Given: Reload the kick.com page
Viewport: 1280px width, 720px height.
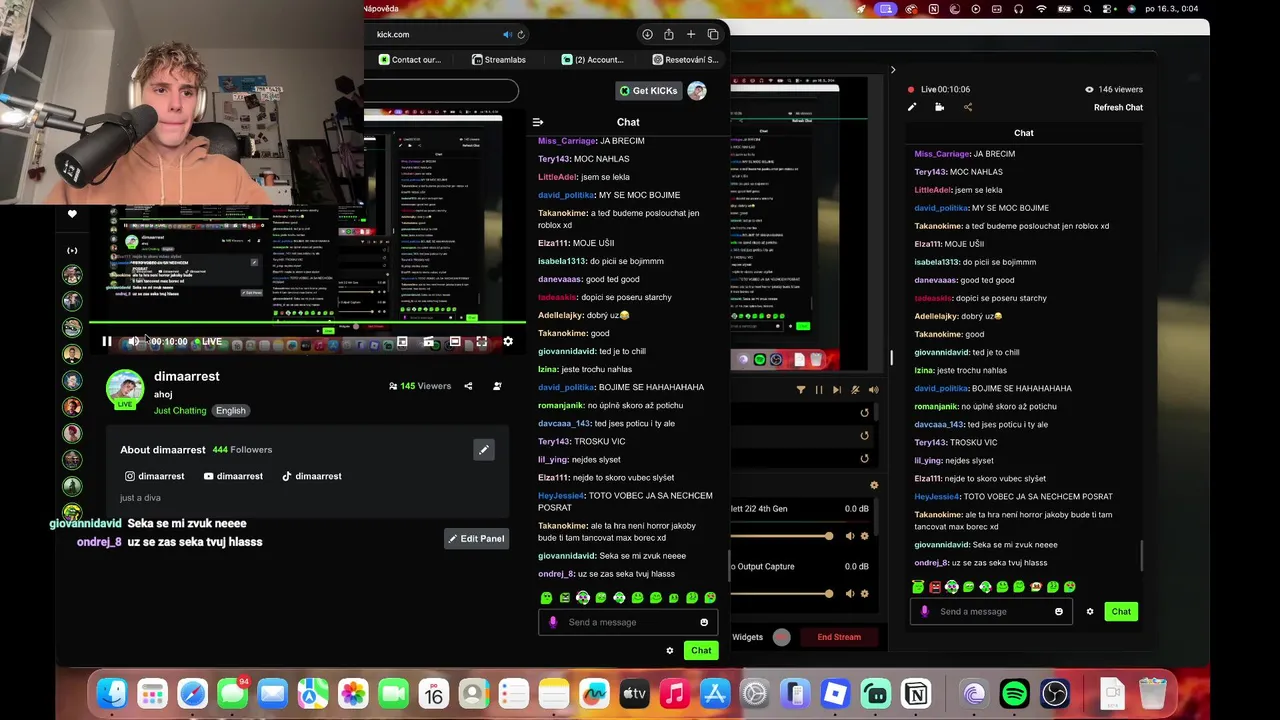Looking at the screenshot, I should click(x=521, y=35).
